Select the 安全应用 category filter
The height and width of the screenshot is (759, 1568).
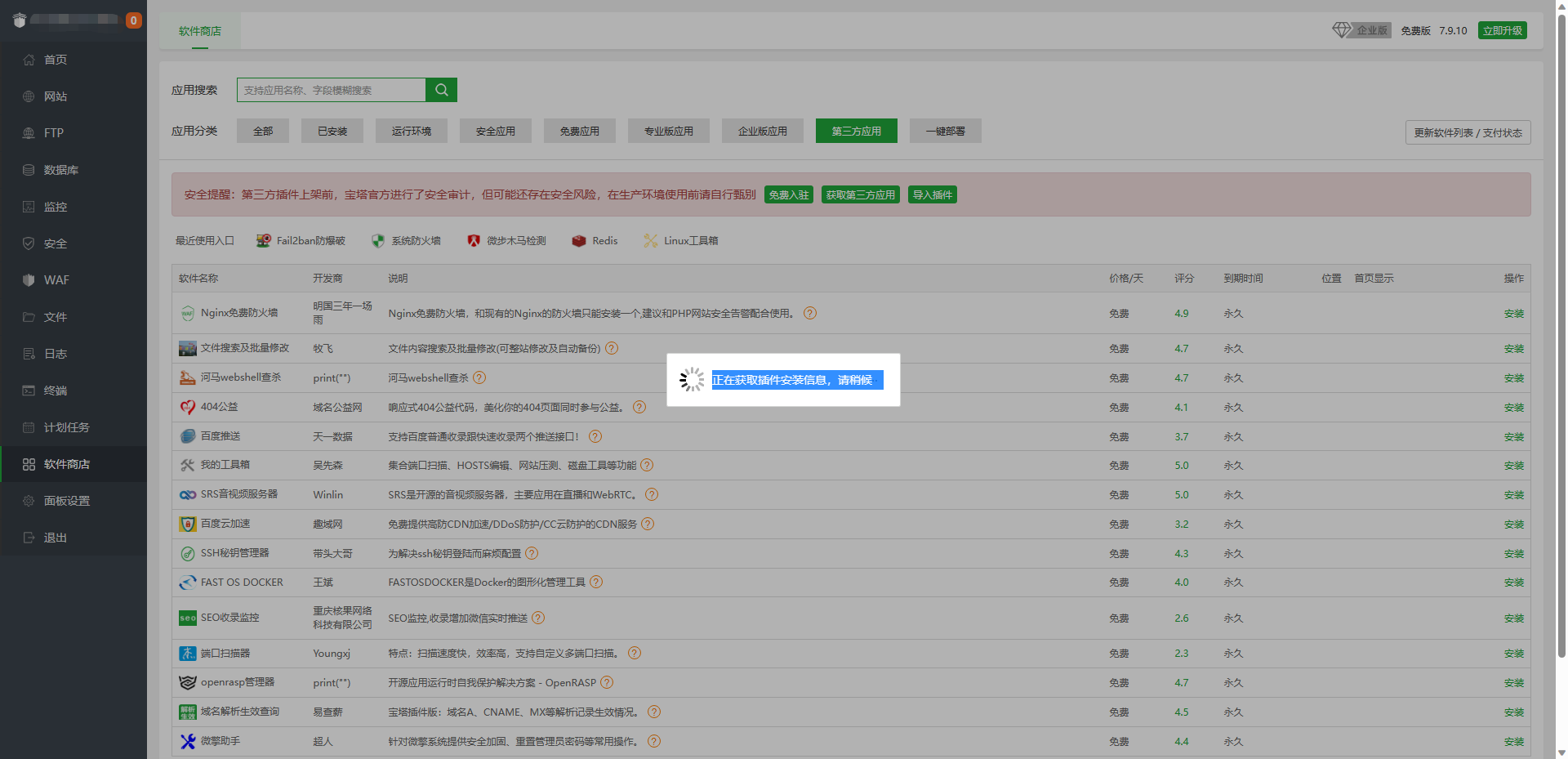496,131
